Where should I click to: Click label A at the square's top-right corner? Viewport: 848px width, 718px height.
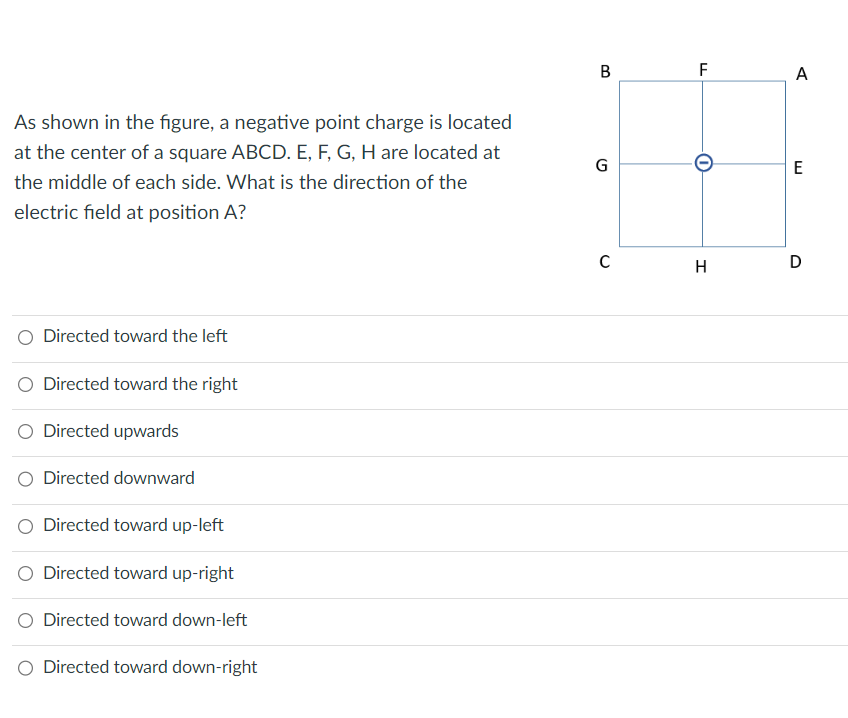point(802,73)
